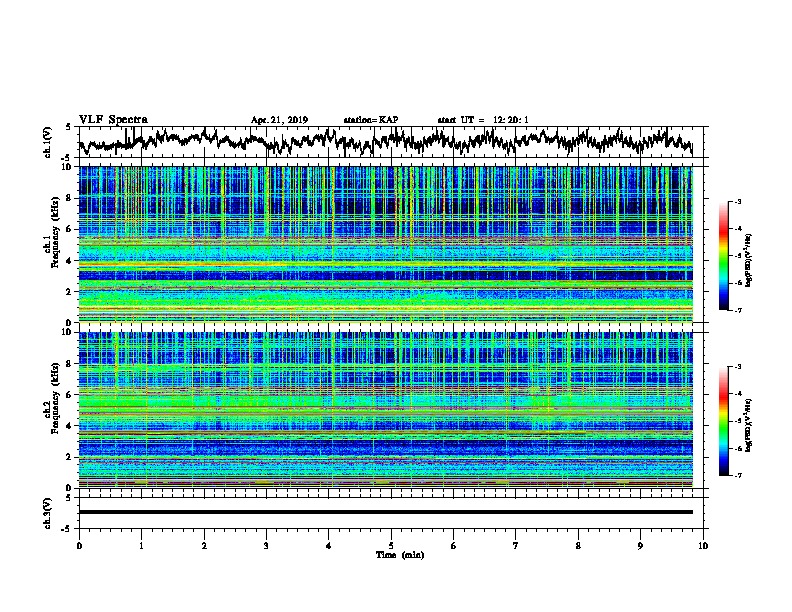
Task: Click the 'VLF Spectra' title text
Action: [113, 120]
